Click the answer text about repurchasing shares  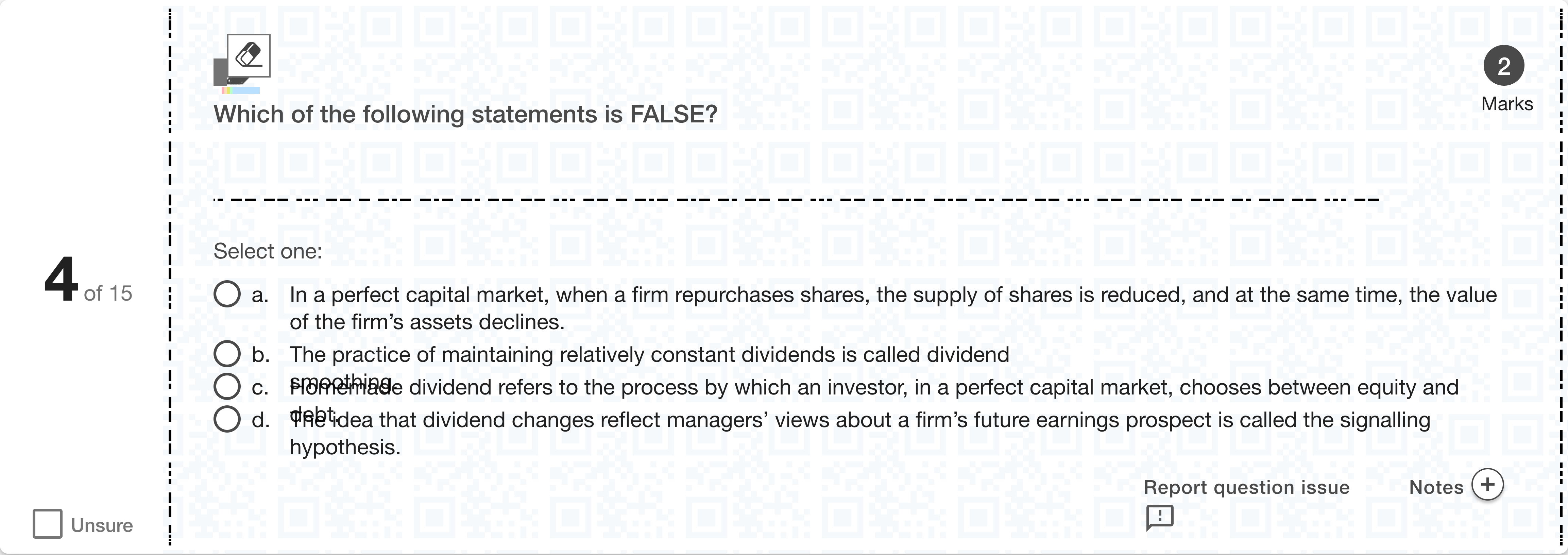(892, 295)
